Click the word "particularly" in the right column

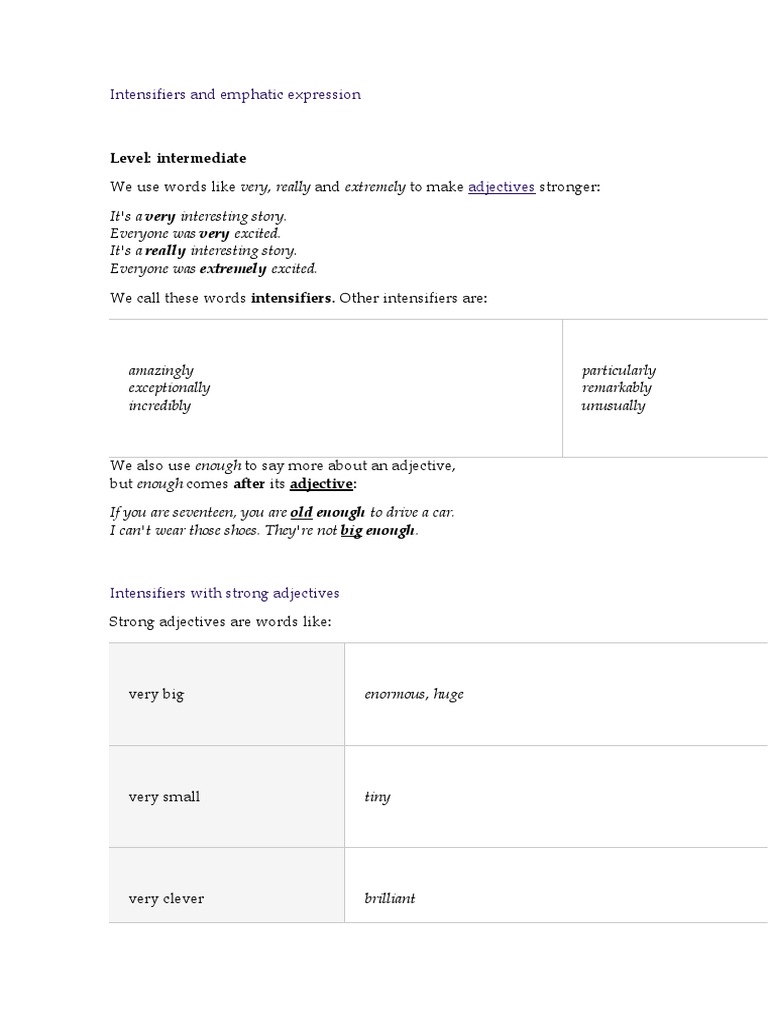tap(619, 370)
